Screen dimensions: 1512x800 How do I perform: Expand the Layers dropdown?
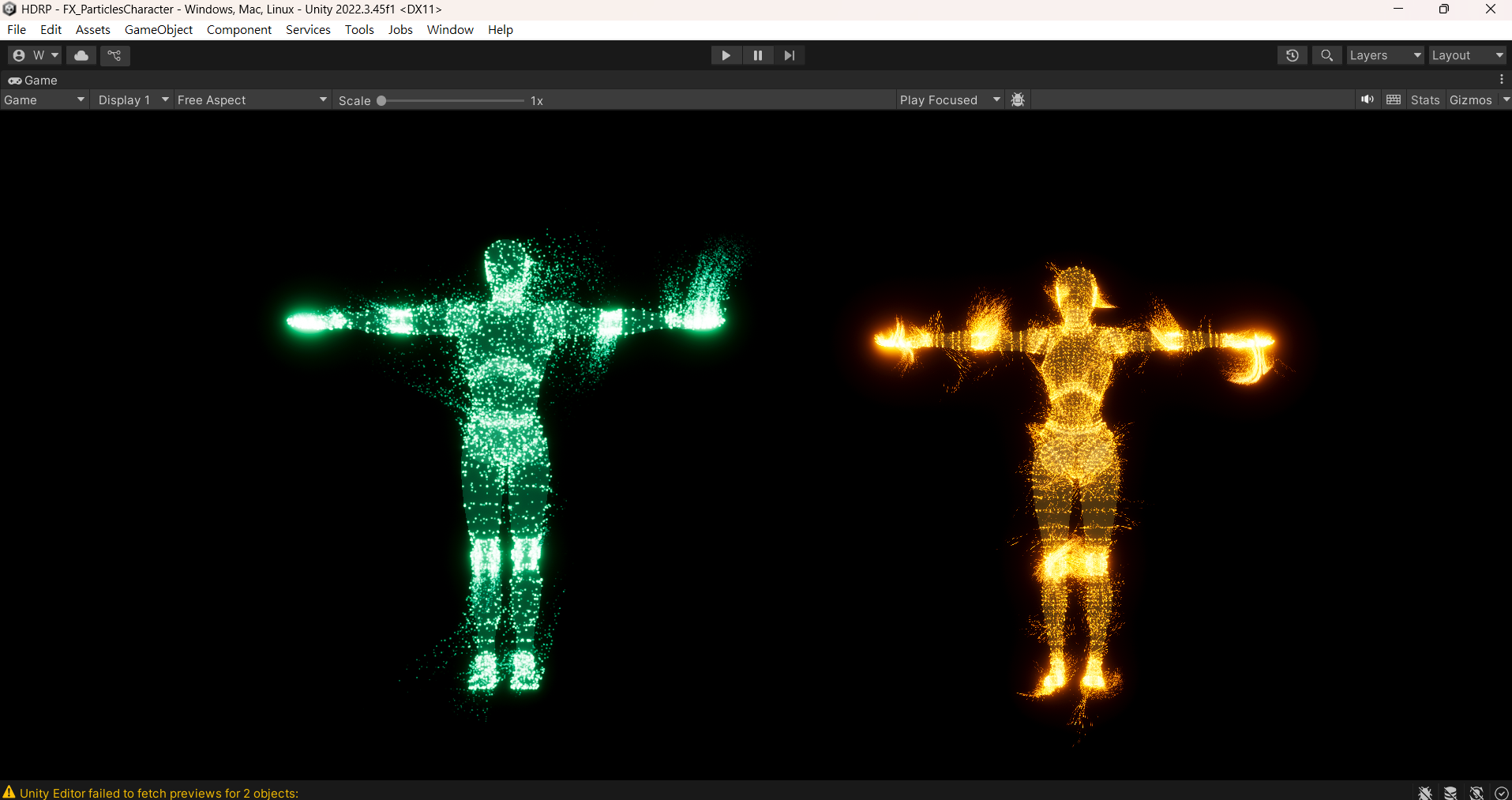pyautogui.click(x=1386, y=55)
